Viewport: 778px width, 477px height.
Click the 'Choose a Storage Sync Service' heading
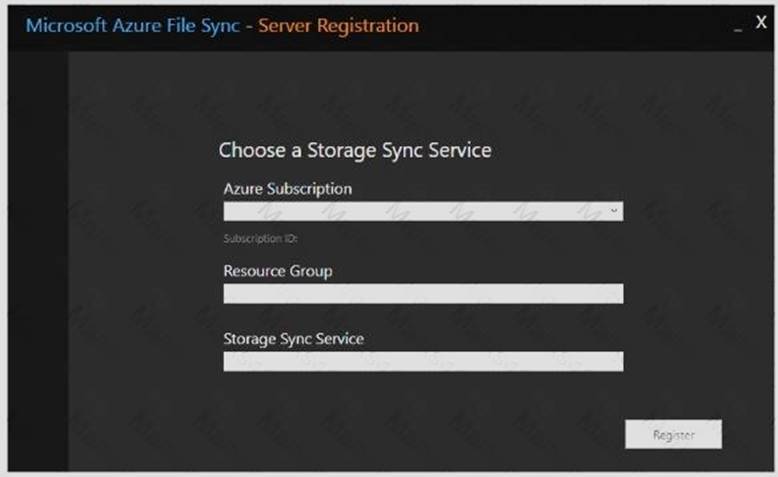click(x=355, y=151)
